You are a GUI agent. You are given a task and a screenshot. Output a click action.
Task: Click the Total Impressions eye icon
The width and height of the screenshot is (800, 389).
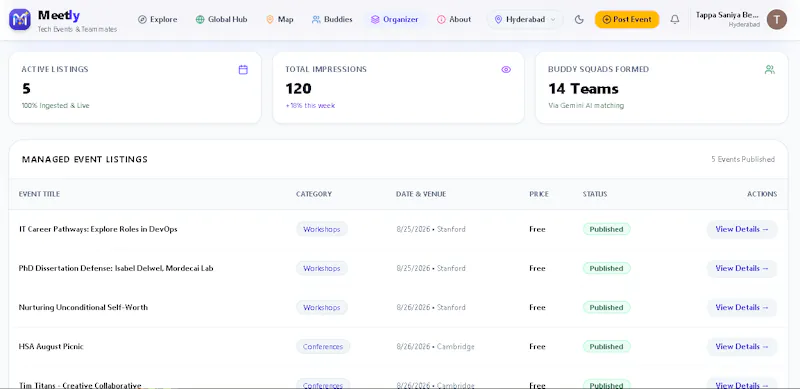click(x=506, y=69)
